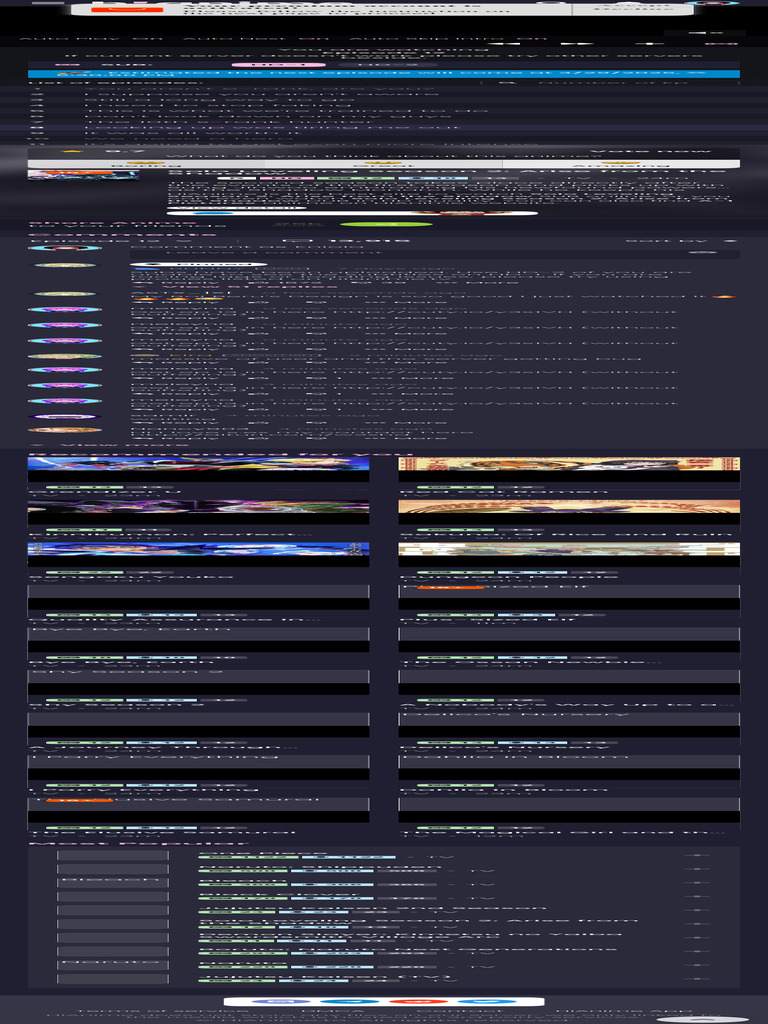Open the Discord share icon in footer
The image size is (768, 1024).
pyautogui.click(x=281, y=1001)
